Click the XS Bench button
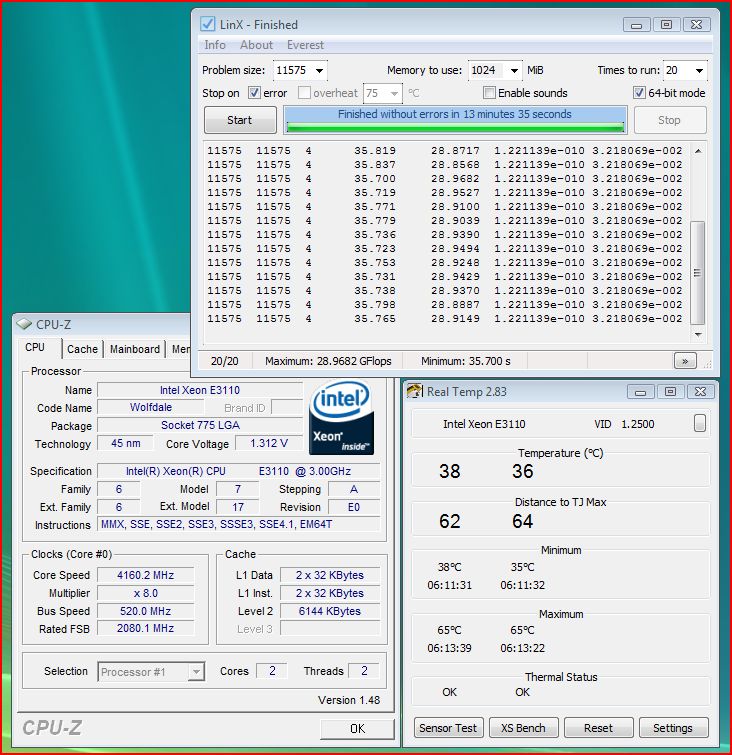732x755 pixels. click(x=523, y=728)
